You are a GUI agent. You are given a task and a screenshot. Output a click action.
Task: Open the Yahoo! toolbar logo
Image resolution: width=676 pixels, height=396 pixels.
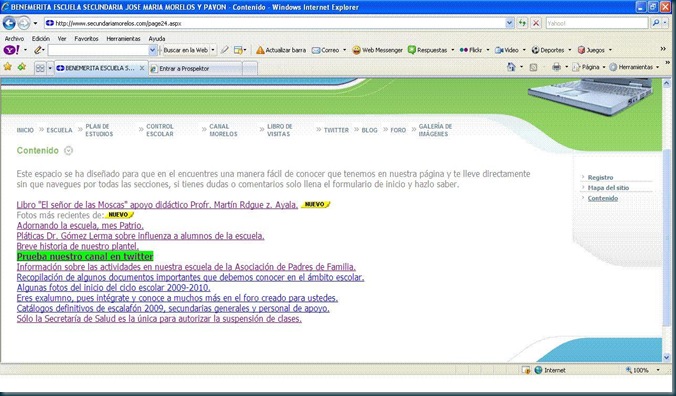coord(11,50)
